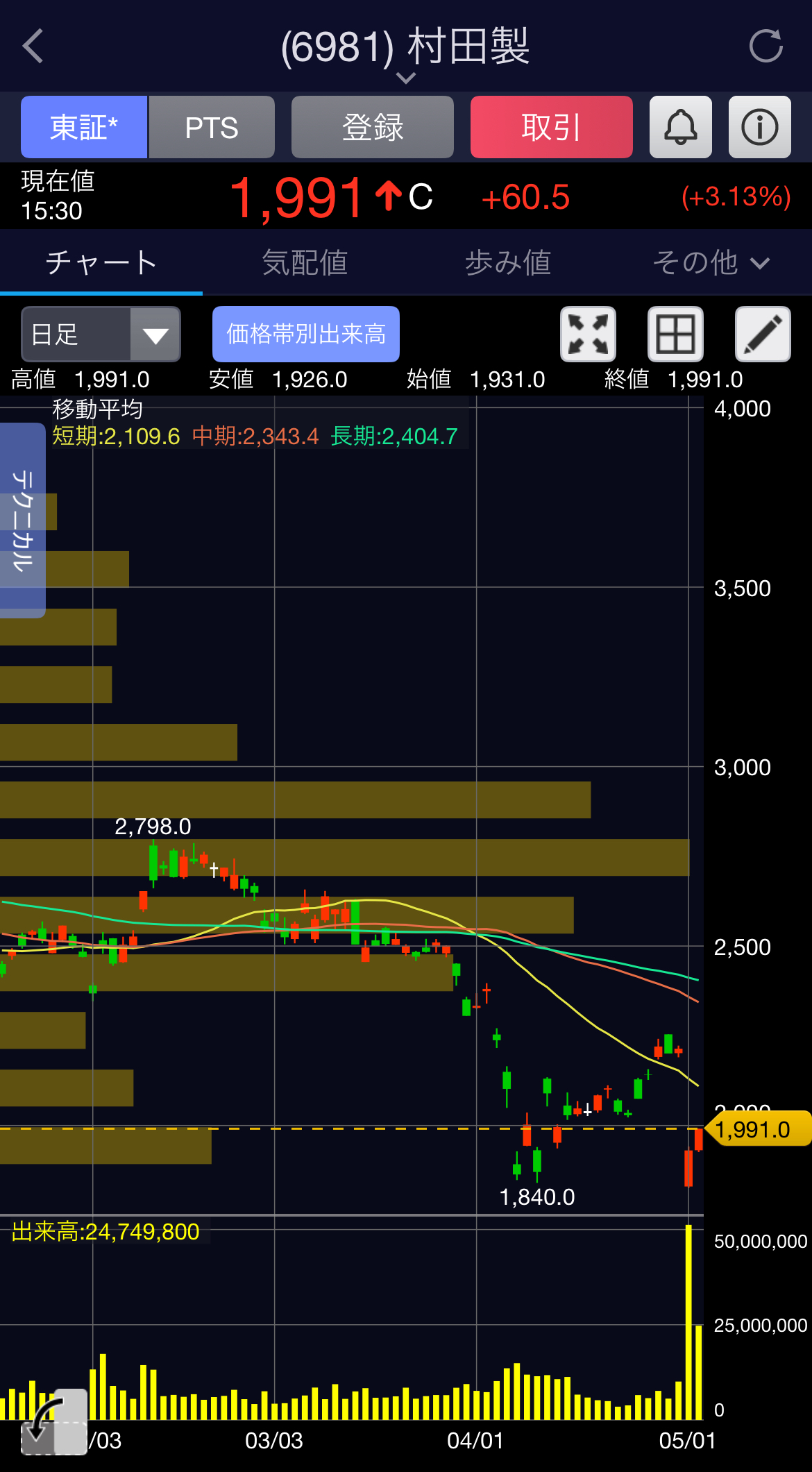Tap the 03/03 date axis label

tap(274, 1440)
